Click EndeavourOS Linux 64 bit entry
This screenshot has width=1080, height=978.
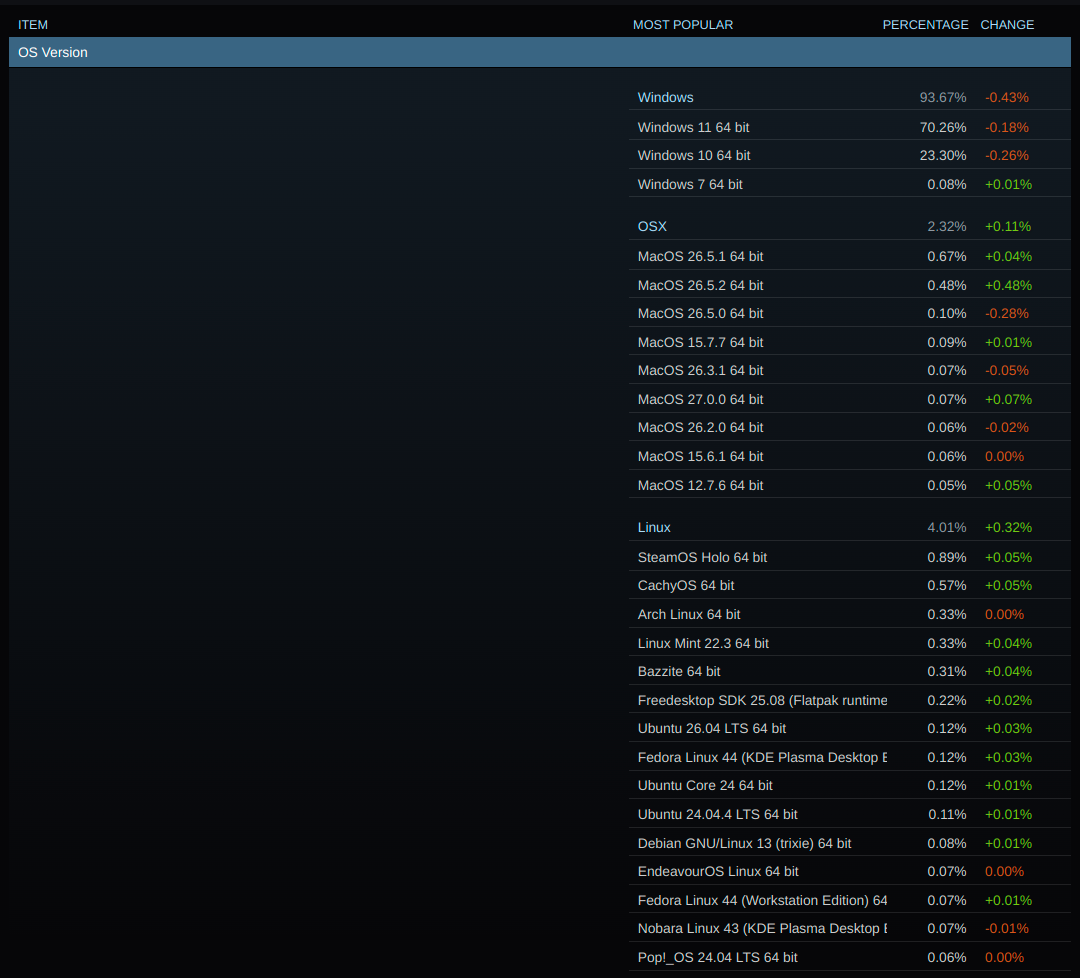849,872
